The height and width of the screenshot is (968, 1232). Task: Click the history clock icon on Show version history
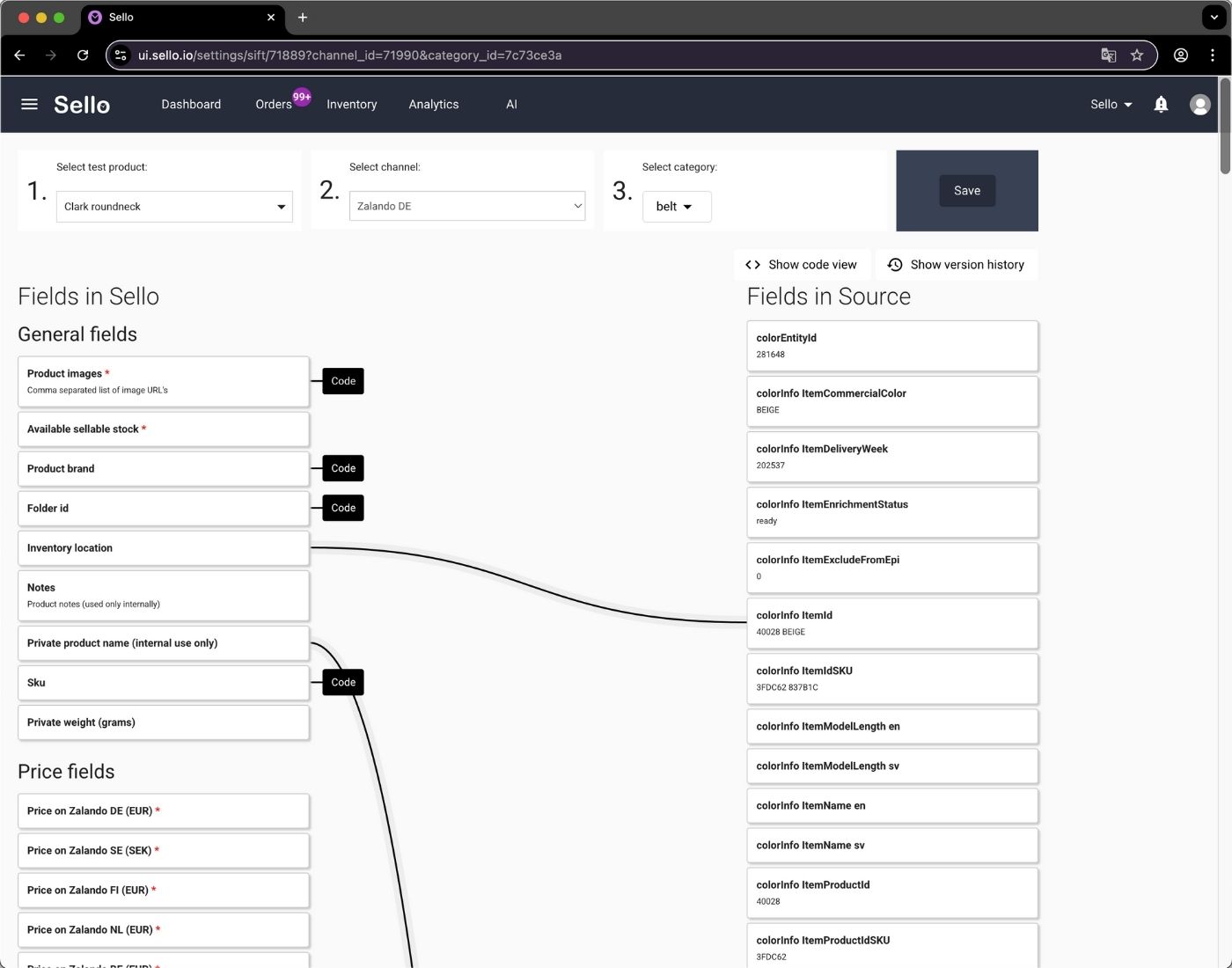click(895, 264)
